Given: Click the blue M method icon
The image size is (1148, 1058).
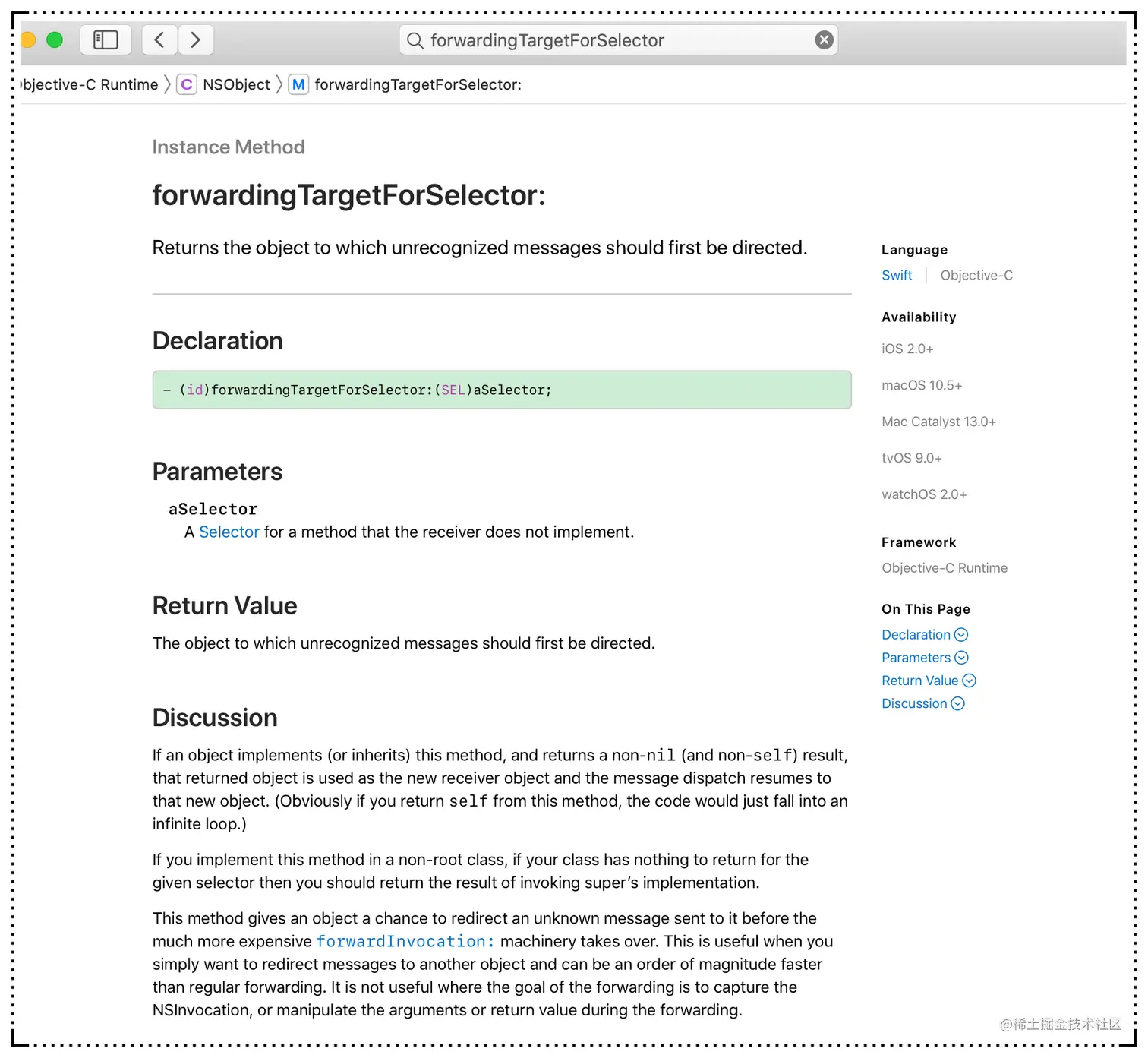Looking at the screenshot, I should point(298,84).
